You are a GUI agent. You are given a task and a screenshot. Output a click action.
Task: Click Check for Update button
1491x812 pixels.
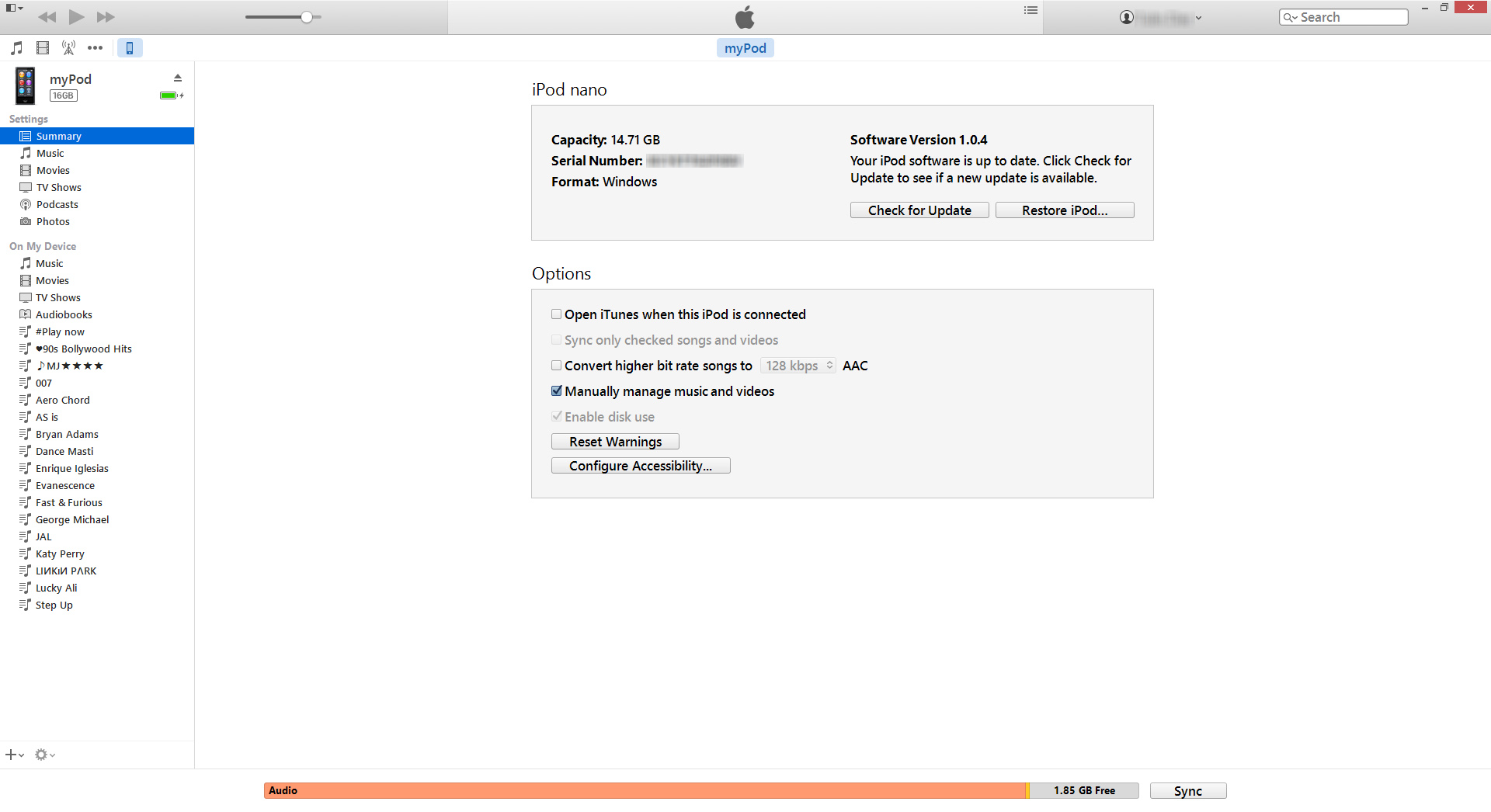tap(919, 210)
